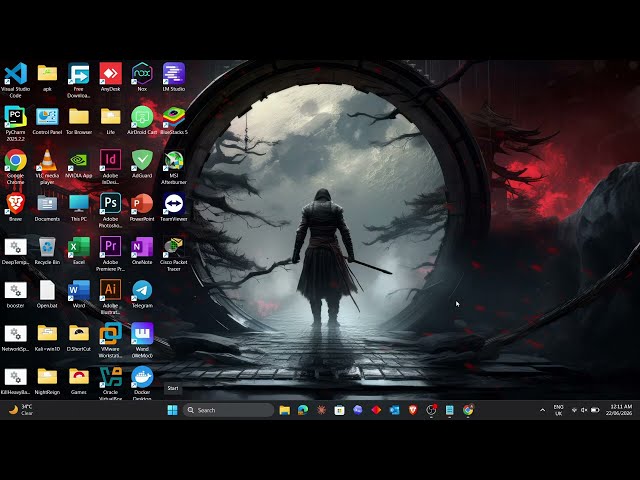Launch Google Chrome from the desktop
This screenshot has height=480, width=640.
pyautogui.click(x=16, y=167)
